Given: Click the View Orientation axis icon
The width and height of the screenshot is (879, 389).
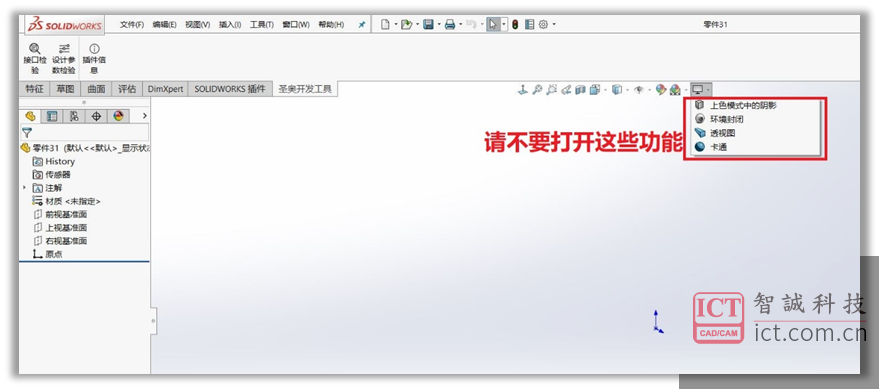Looking at the screenshot, I should point(522,89).
